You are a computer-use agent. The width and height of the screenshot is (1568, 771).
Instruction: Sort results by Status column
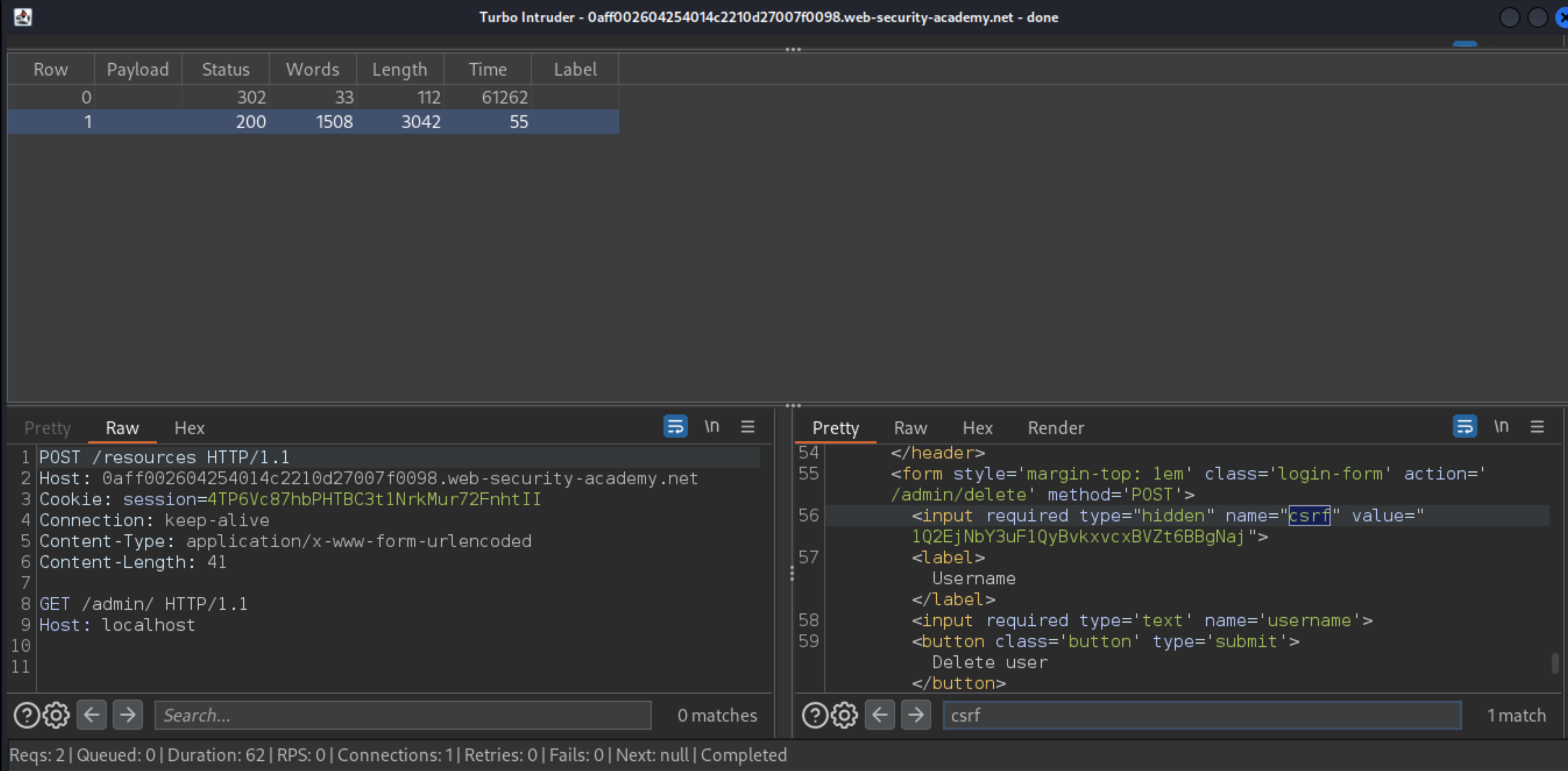226,70
